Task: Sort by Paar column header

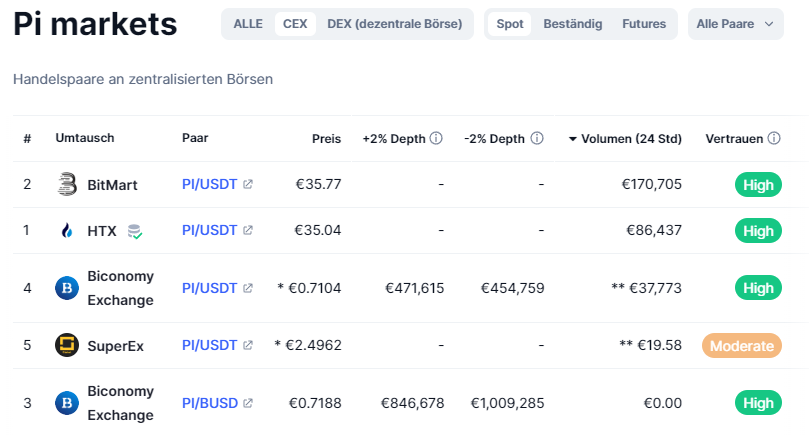Action: (x=195, y=138)
